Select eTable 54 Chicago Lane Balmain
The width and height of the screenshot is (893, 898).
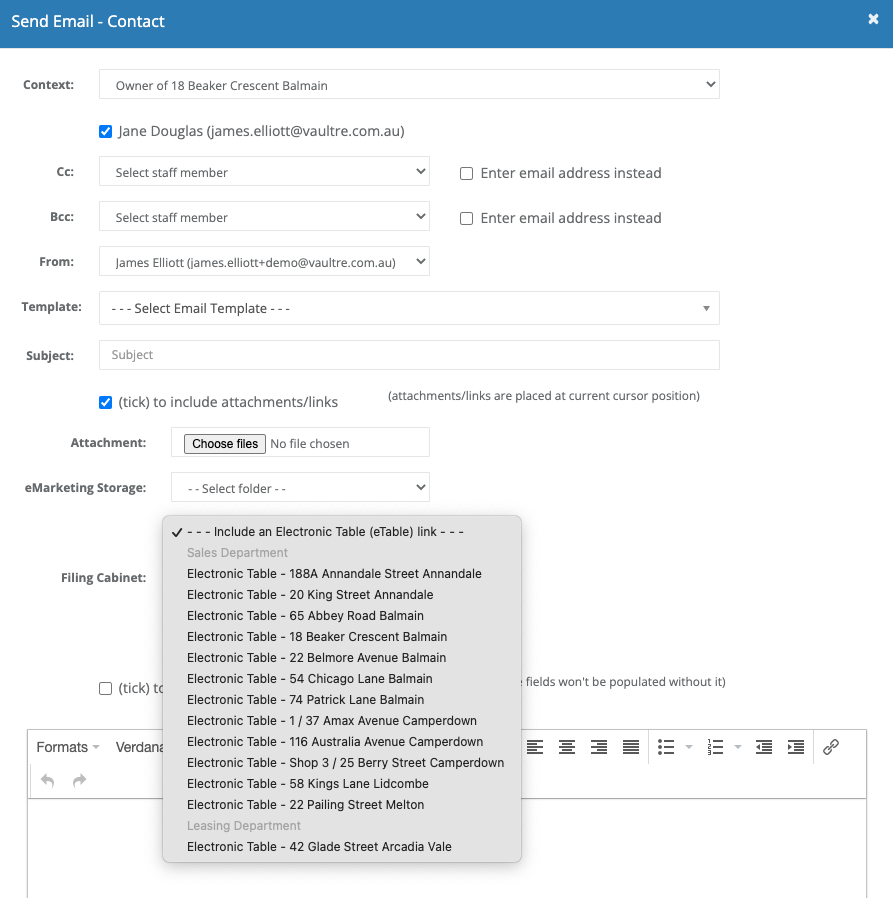(342, 679)
